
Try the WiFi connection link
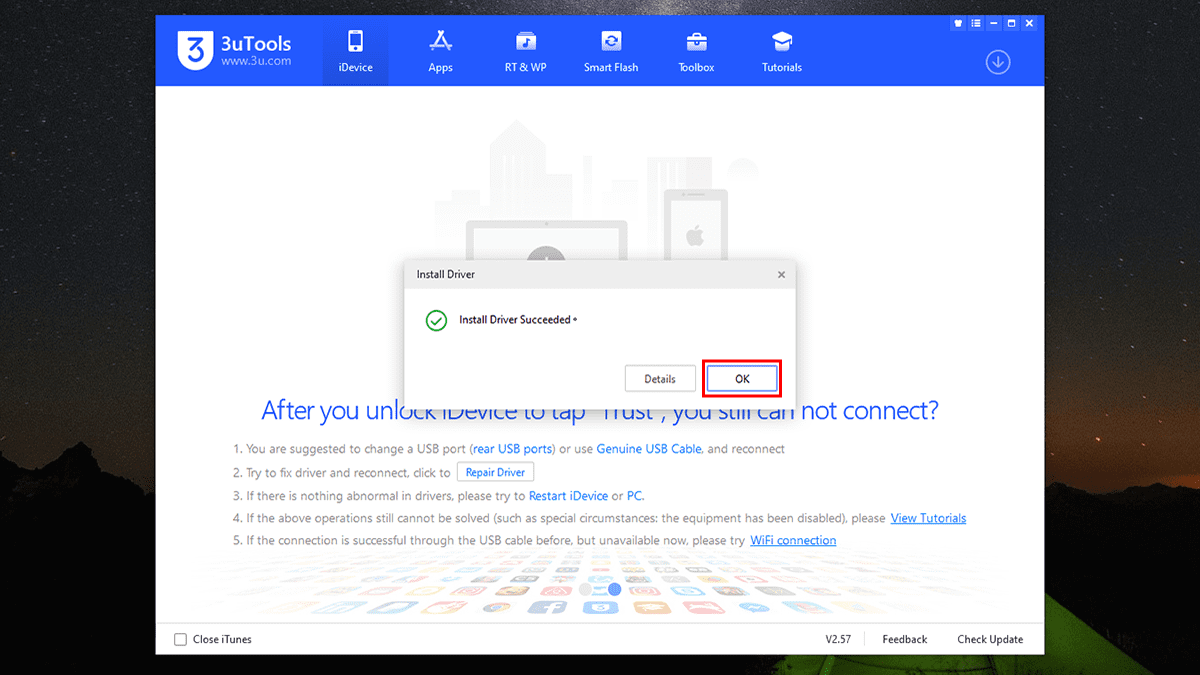point(793,540)
